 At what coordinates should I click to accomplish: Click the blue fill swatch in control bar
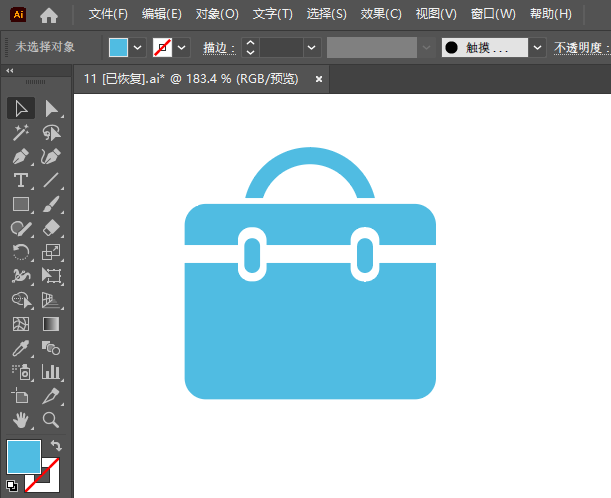pos(118,48)
